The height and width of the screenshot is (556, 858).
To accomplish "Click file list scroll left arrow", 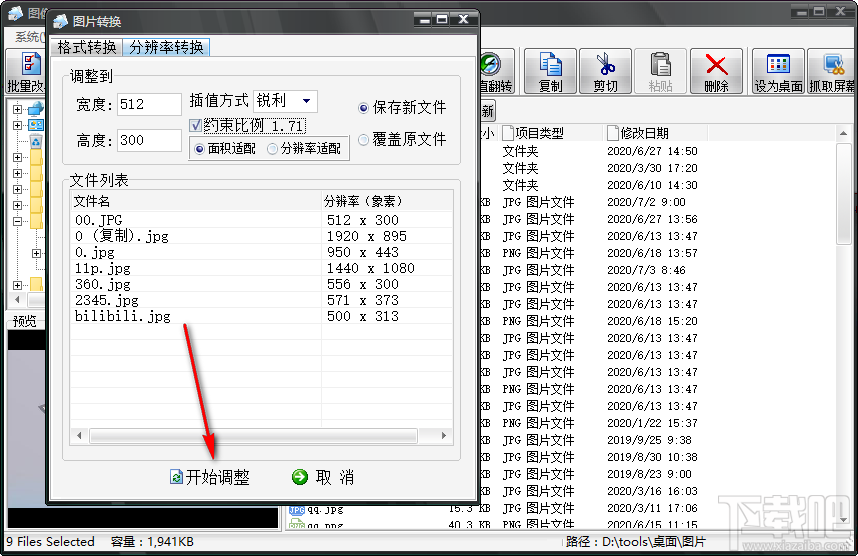I will 79,436.
